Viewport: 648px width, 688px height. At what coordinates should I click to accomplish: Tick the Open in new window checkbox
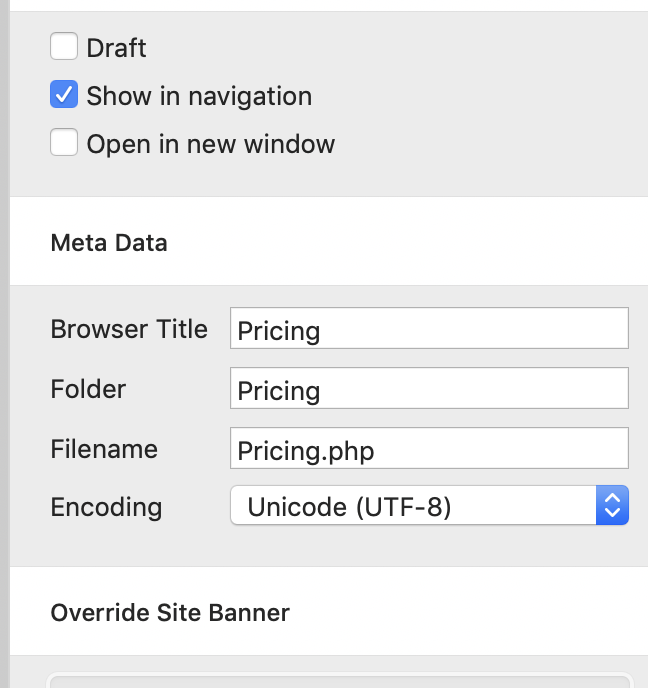tap(64, 144)
